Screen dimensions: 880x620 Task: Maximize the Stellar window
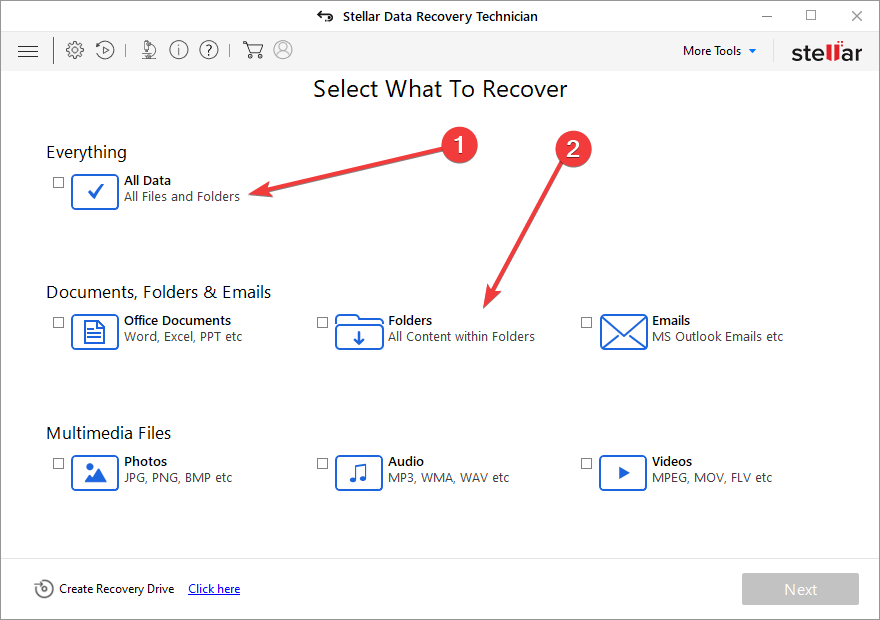[x=811, y=16]
